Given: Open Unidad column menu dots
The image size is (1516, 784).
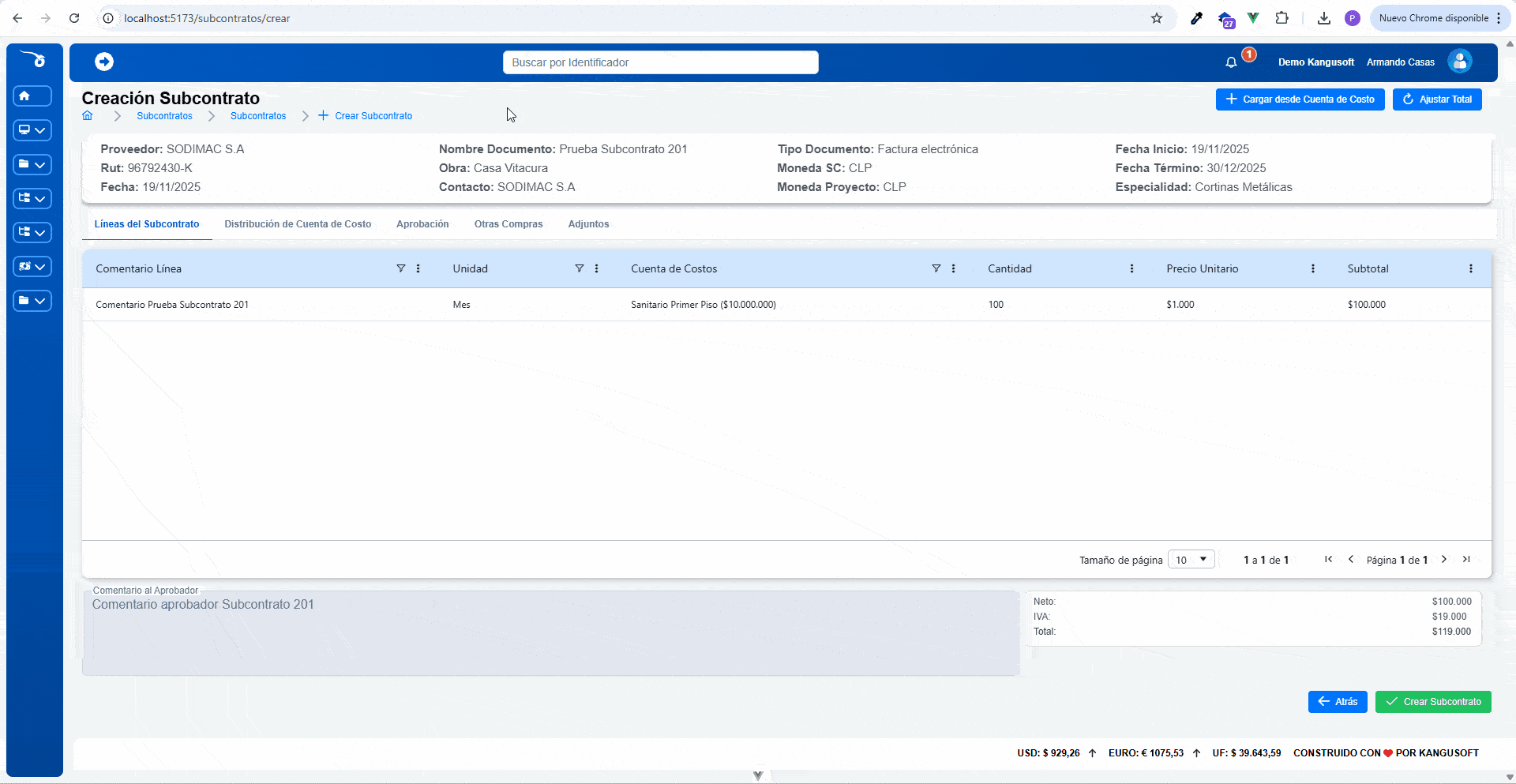Looking at the screenshot, I should [x=597, y=268].
